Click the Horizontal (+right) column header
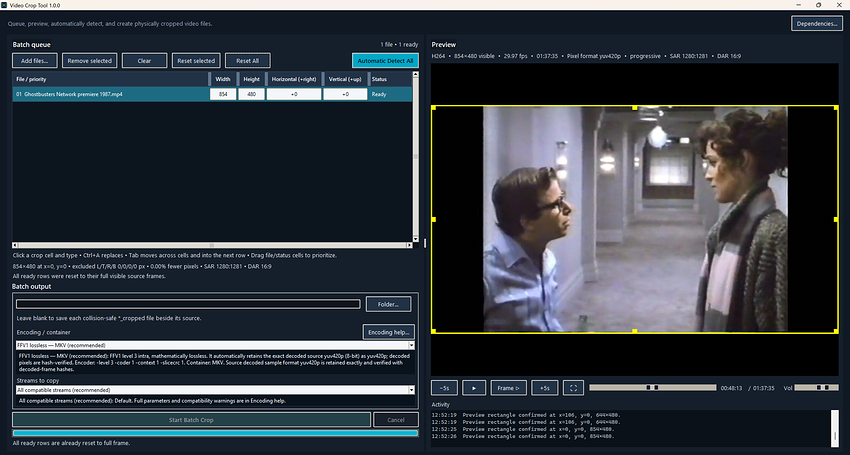The width and height of the screenshot is (850, 455). [x=294, y=79]
